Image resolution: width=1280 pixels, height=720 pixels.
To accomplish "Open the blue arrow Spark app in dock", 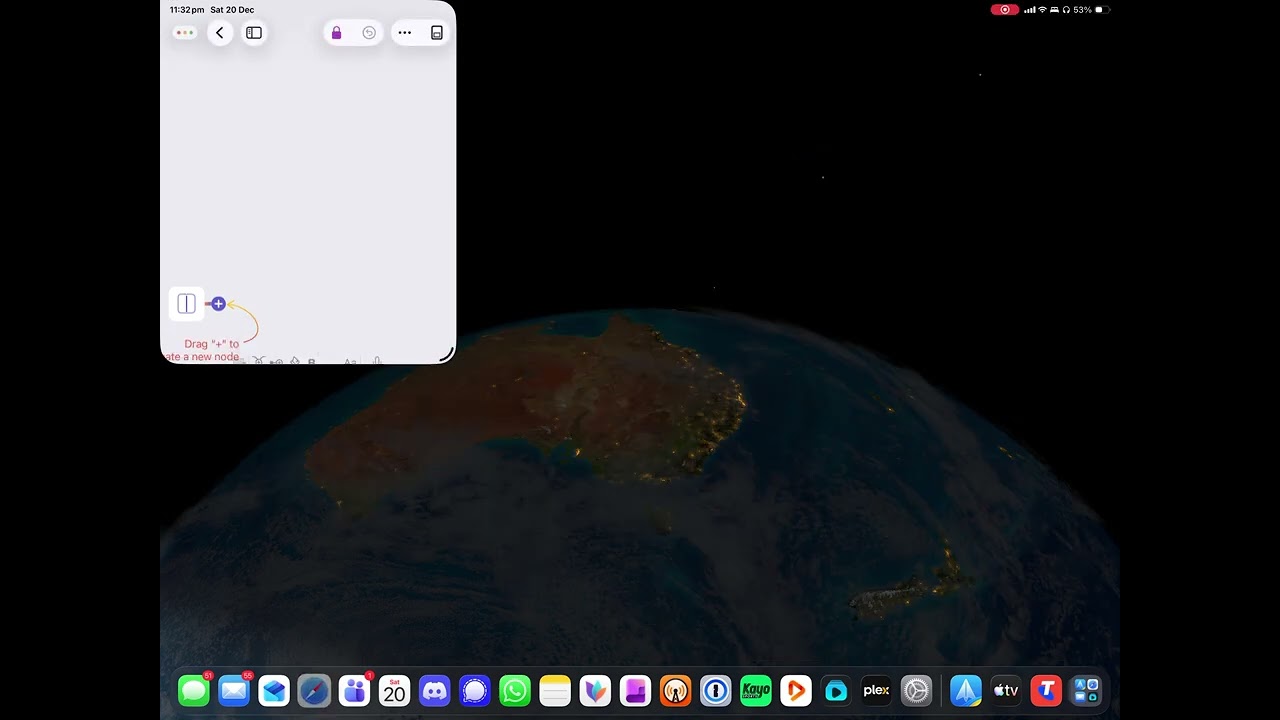I will pos(966,691).
